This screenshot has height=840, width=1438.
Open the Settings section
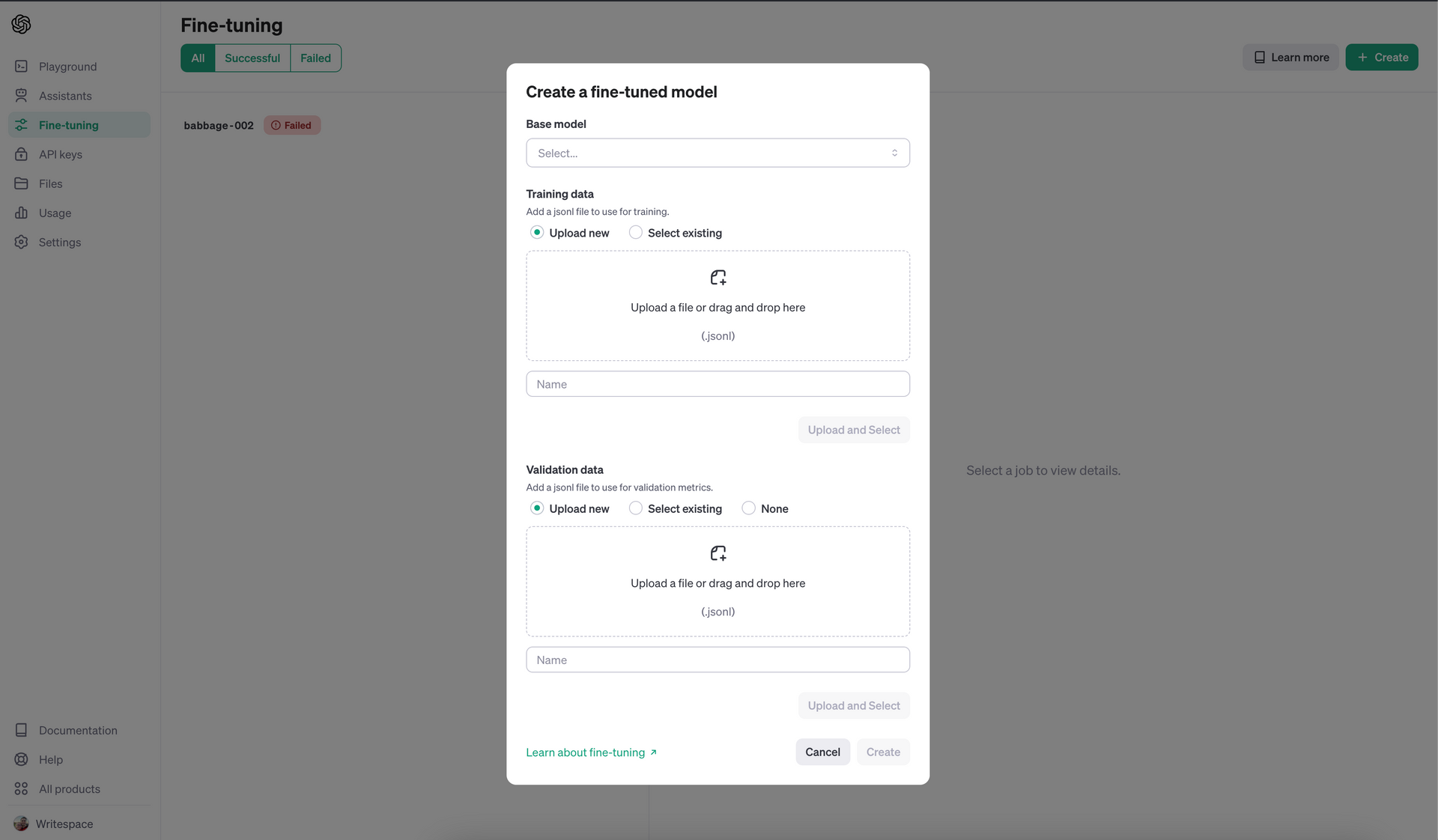pos(60,243)
